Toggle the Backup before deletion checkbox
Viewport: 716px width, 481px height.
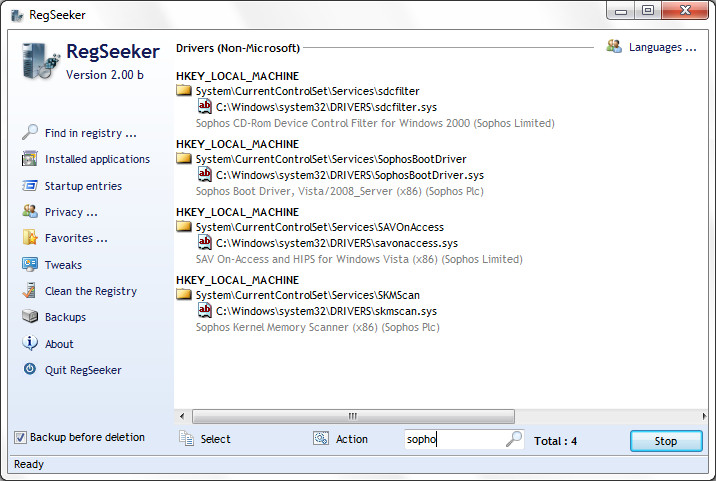(x=20, y=438)
